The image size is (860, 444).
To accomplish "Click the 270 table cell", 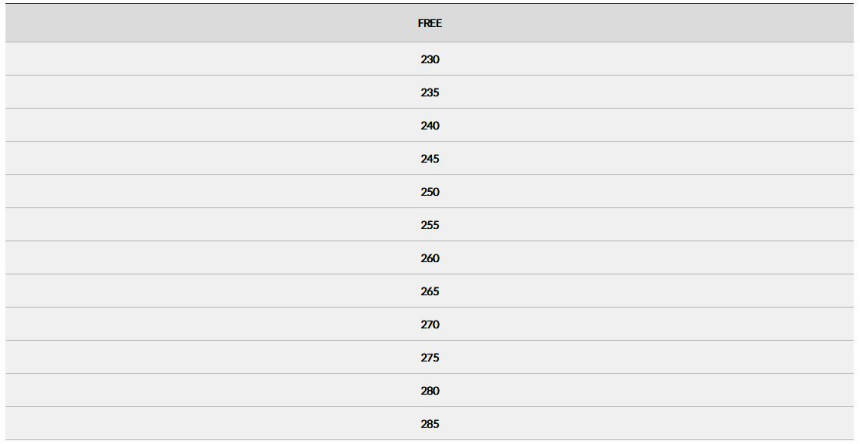I will point(429,324).
